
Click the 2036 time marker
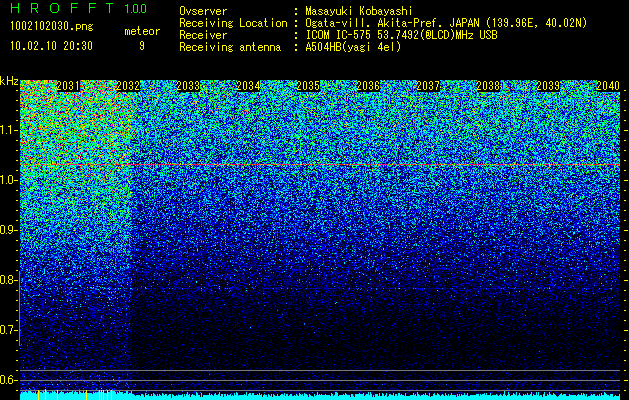click(368, 86)
